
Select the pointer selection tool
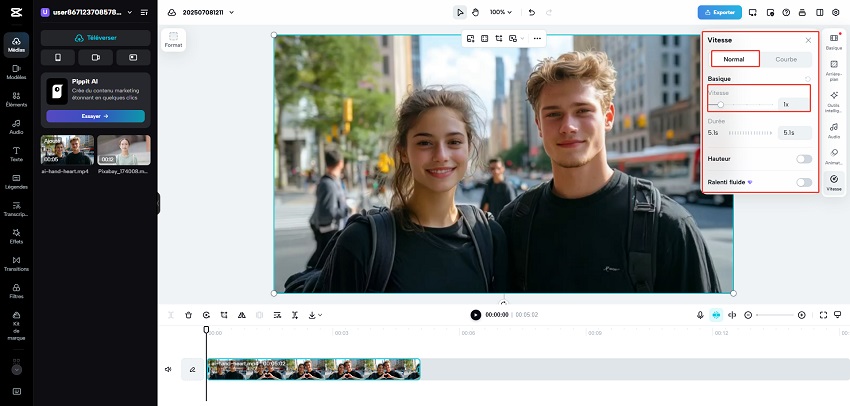460,12
